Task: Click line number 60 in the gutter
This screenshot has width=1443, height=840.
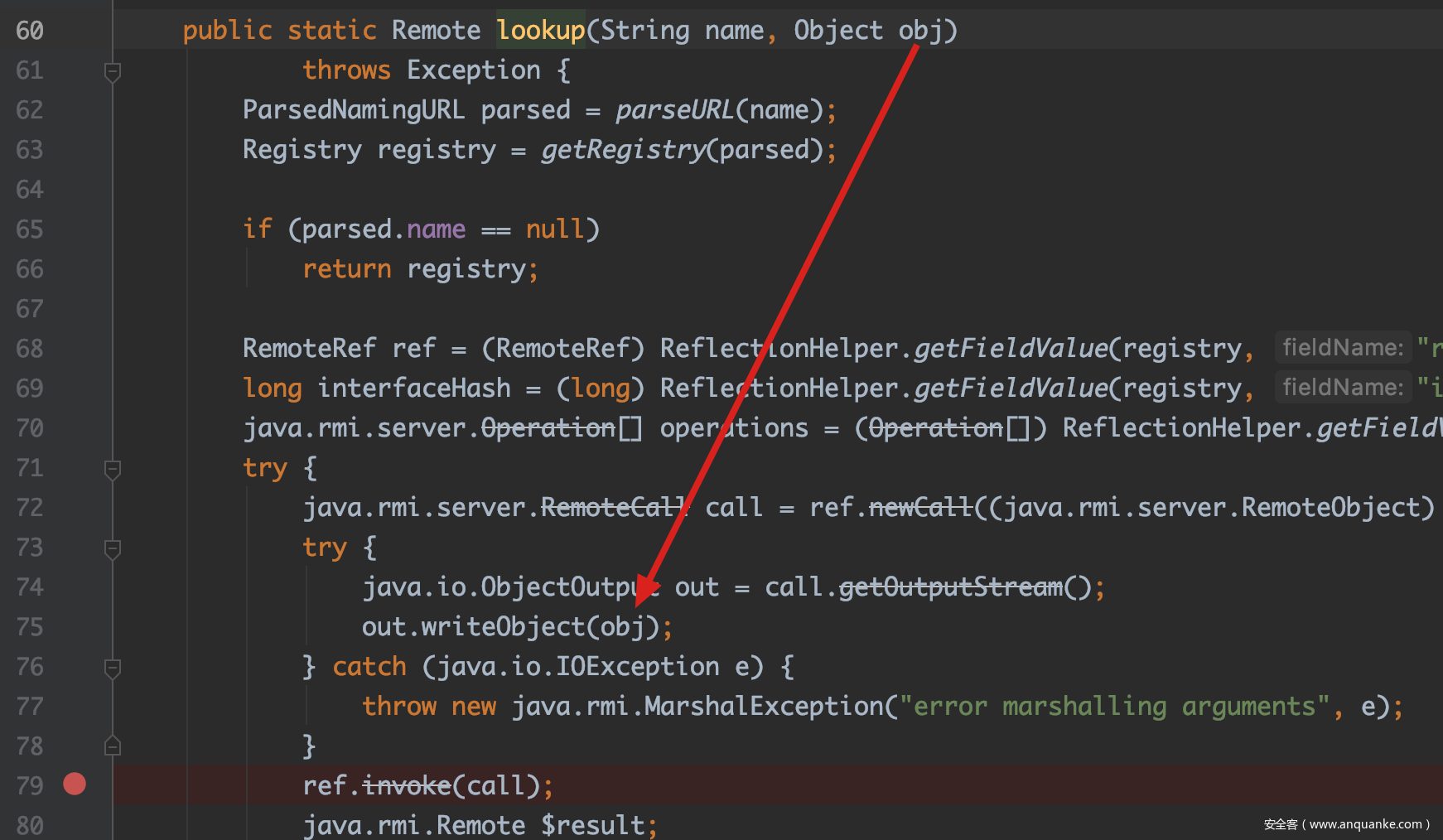Action: coord(30,31)
